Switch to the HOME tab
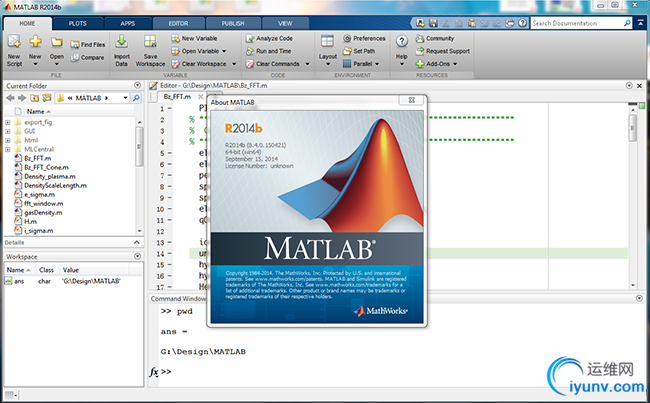 [27, 24]
